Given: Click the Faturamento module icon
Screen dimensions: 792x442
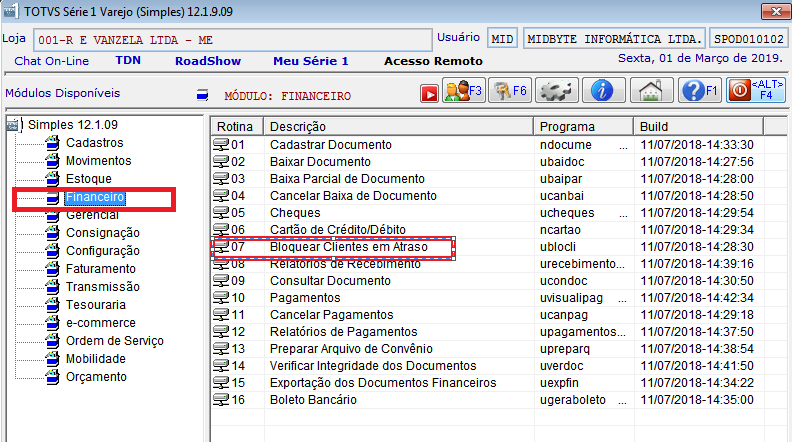Looking at the screenshot, I should coord(53,269).
